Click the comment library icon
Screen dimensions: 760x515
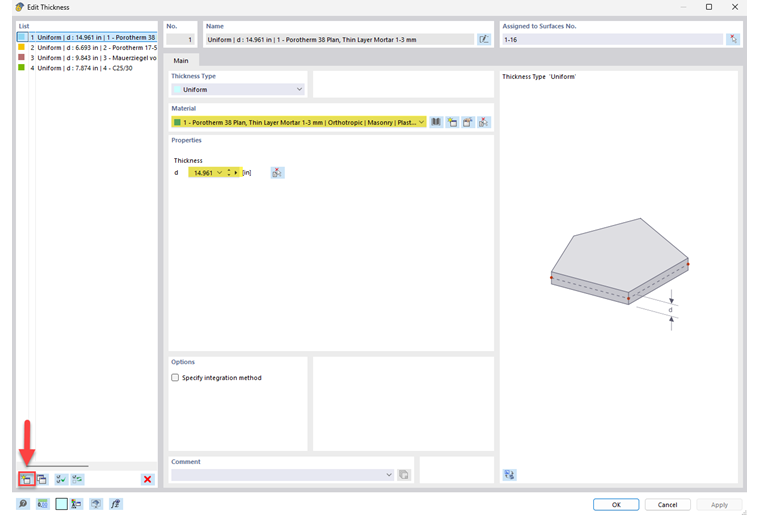(x=403, y=475)
